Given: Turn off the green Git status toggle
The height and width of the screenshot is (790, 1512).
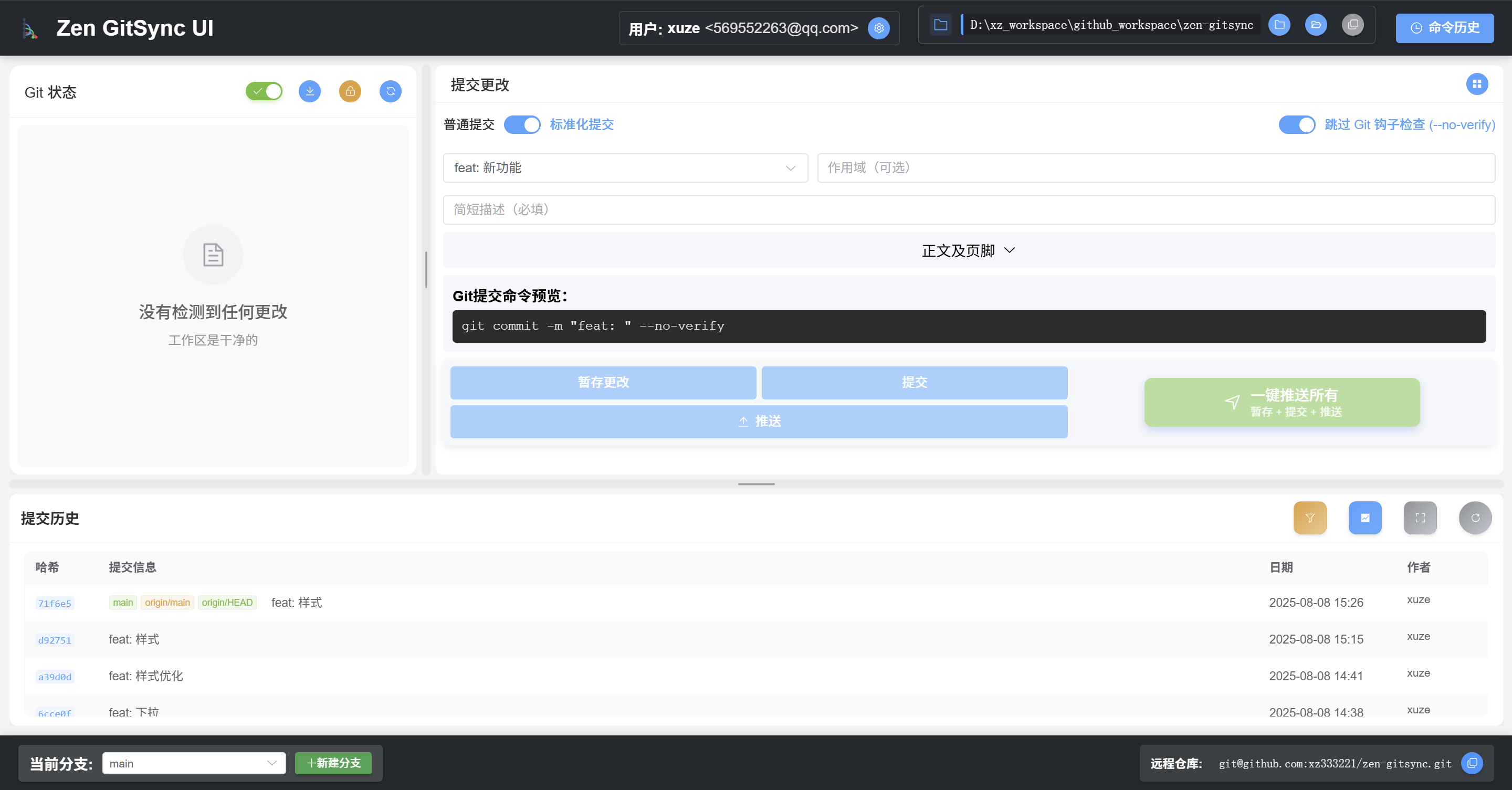Looking at the screenshot, I should [264, 91].
